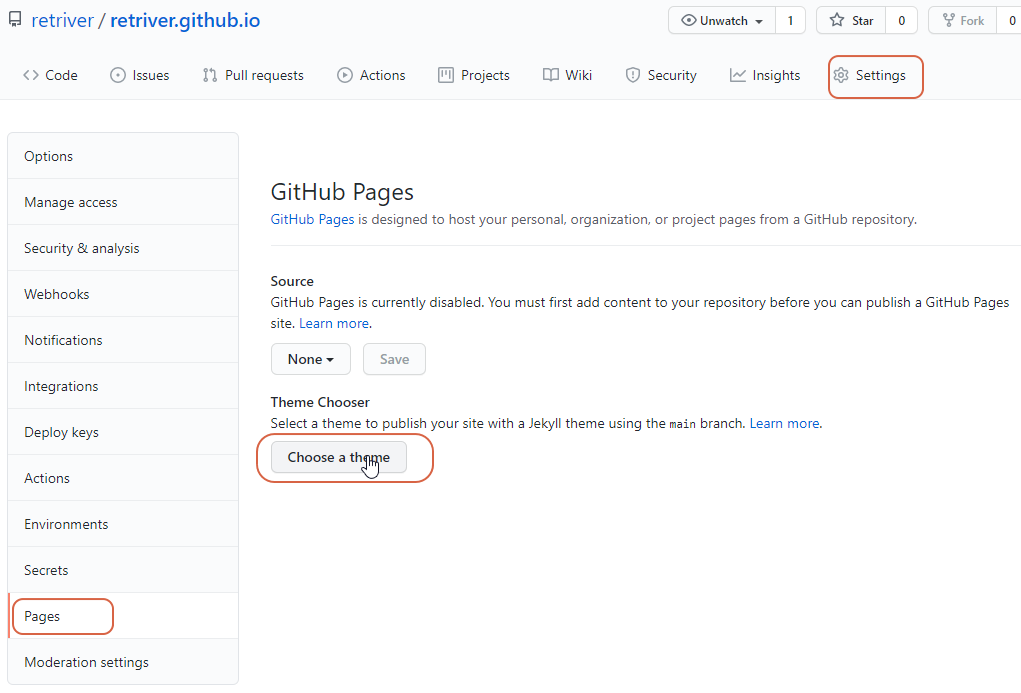Click the fork icon
The width and height of the screenshot is (1021, 693).
949,21
